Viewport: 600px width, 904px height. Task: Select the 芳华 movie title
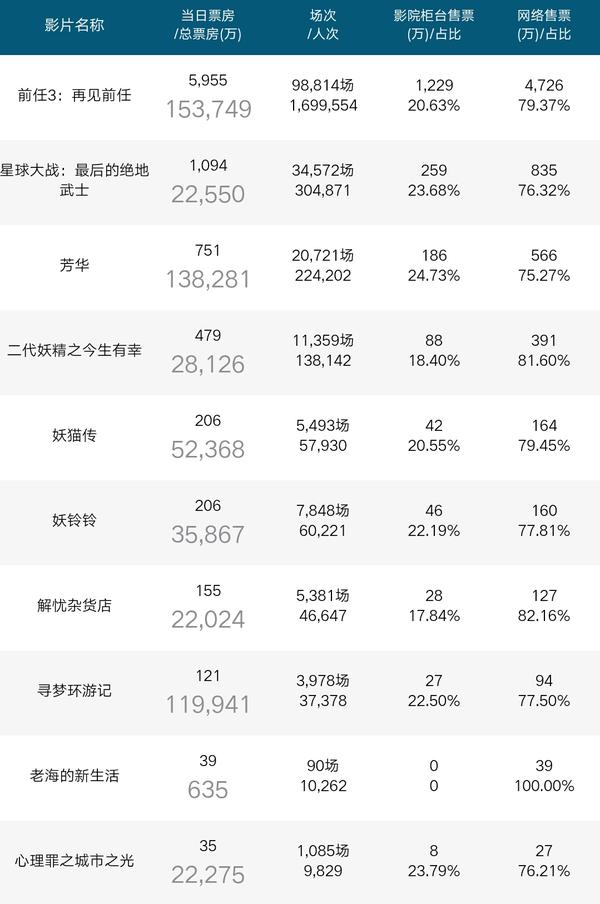(74, 266)
